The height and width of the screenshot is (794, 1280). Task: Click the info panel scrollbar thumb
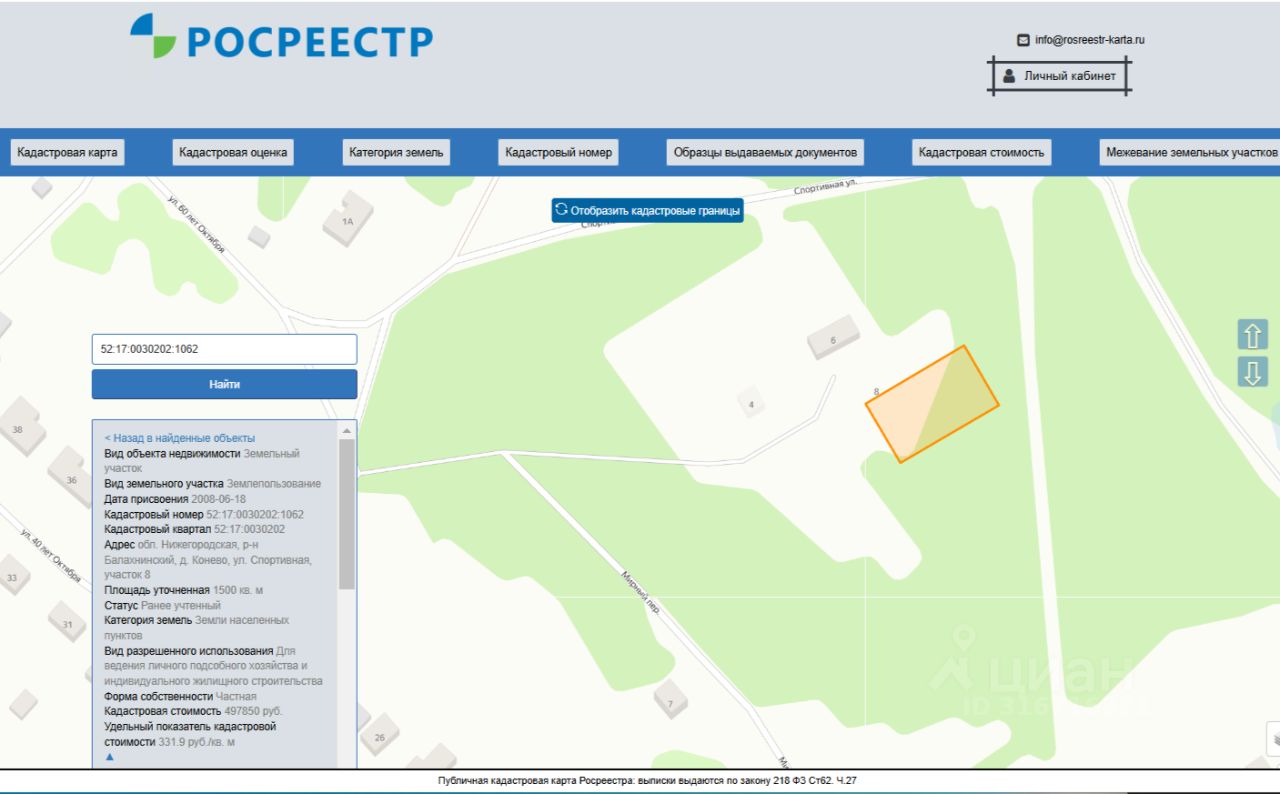347,514
